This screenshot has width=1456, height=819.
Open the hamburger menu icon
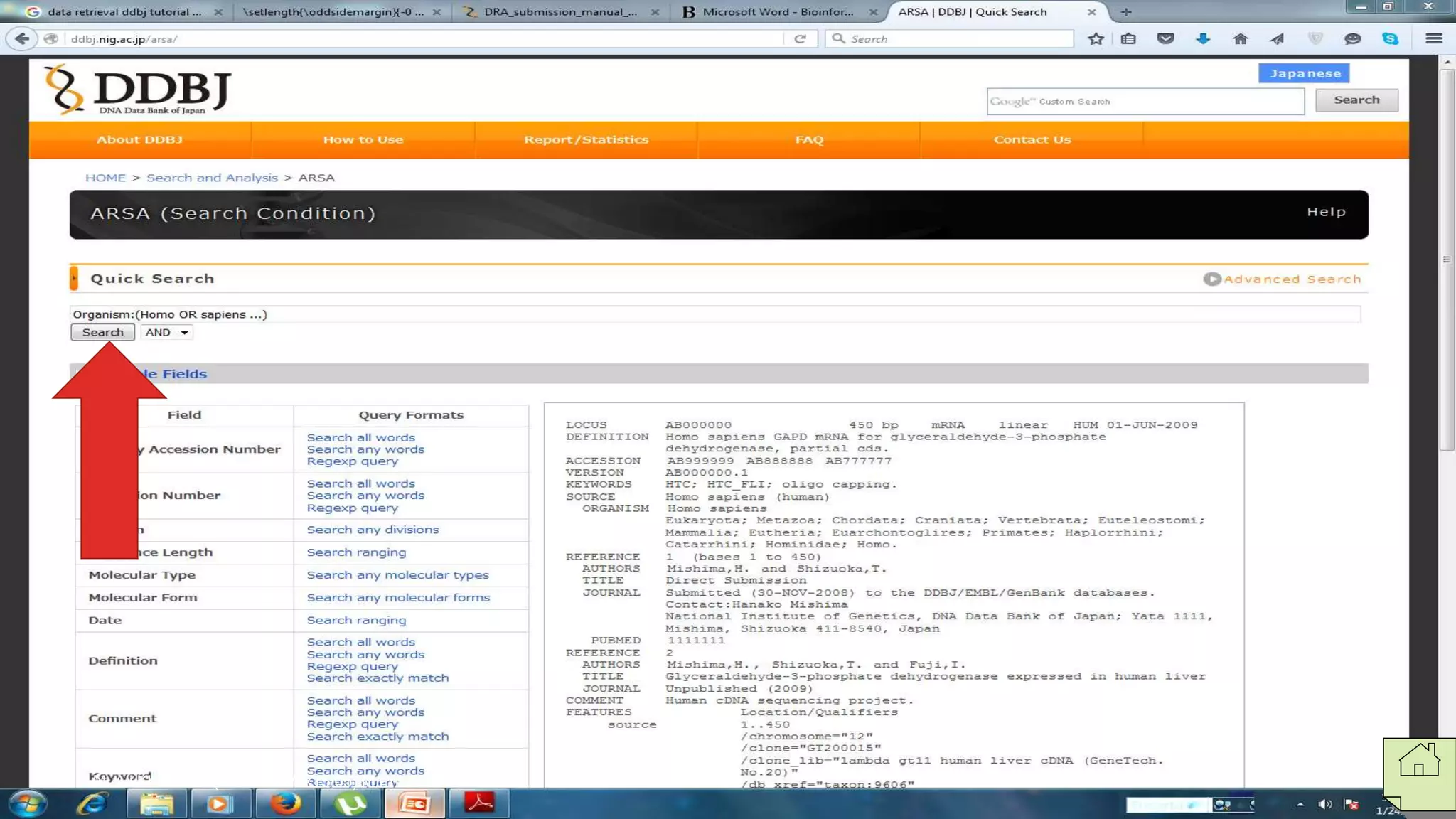click(x=1433, y=38)
